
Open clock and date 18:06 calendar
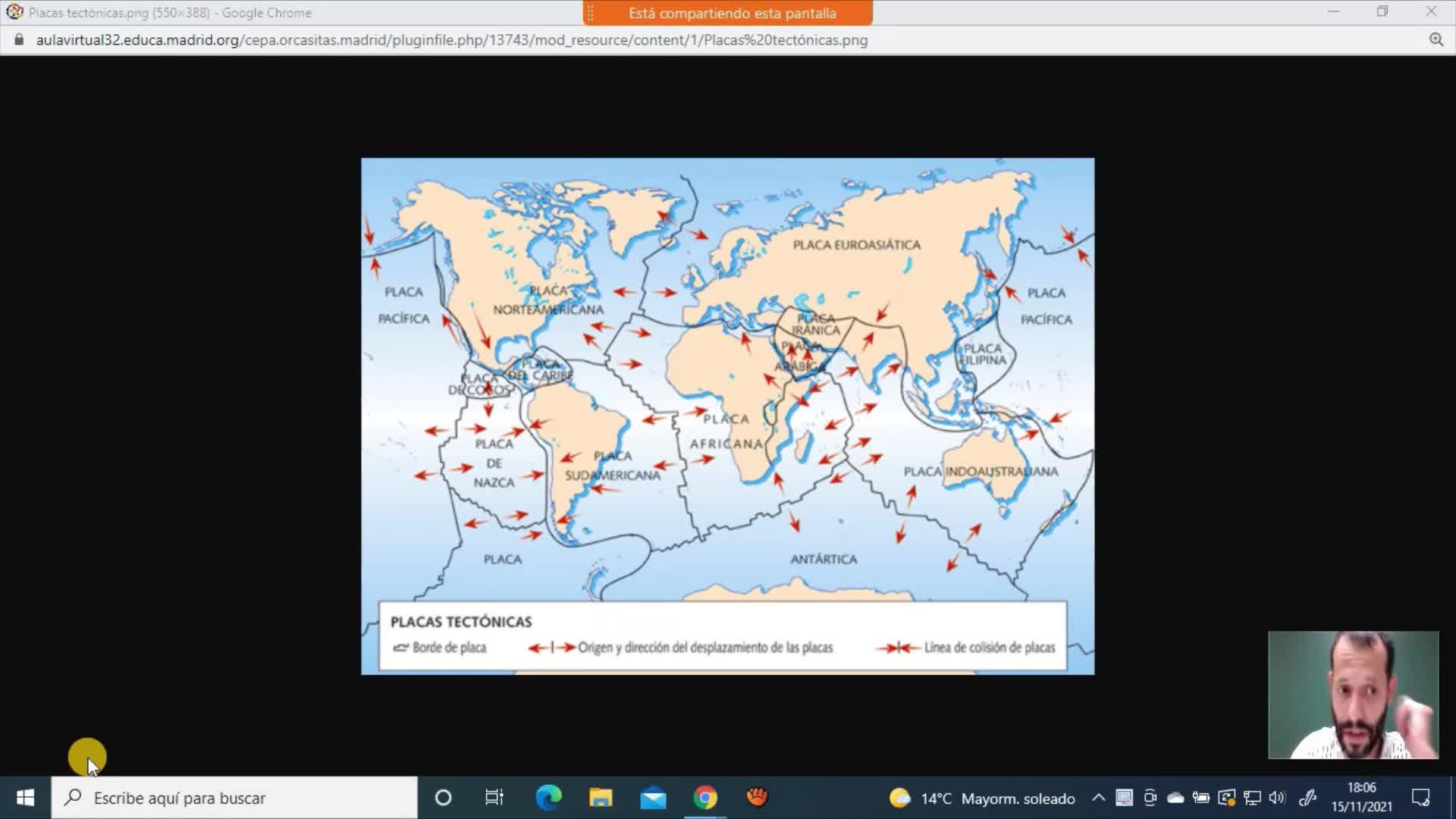point(1361,798)
